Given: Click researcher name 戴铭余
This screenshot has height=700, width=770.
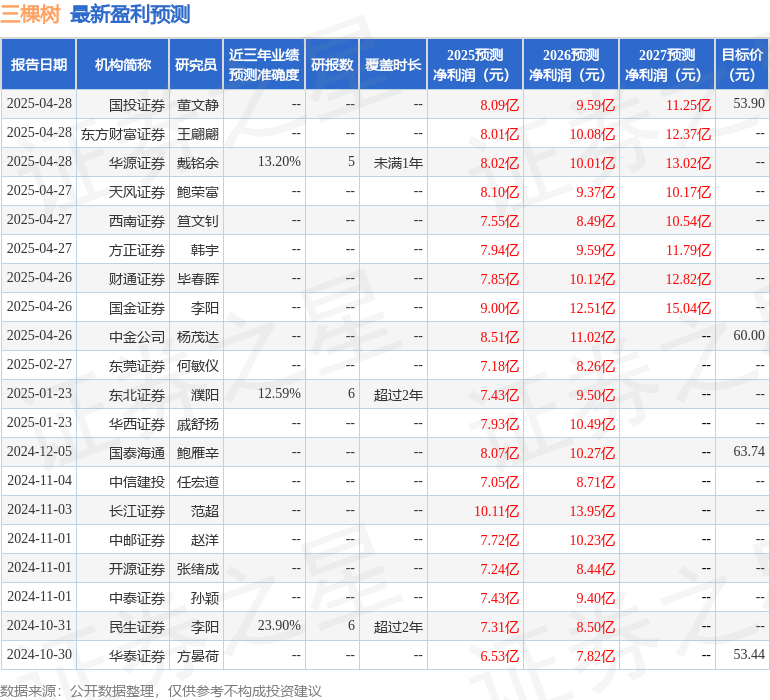Looking at the screenshot, I should point(197,163).
